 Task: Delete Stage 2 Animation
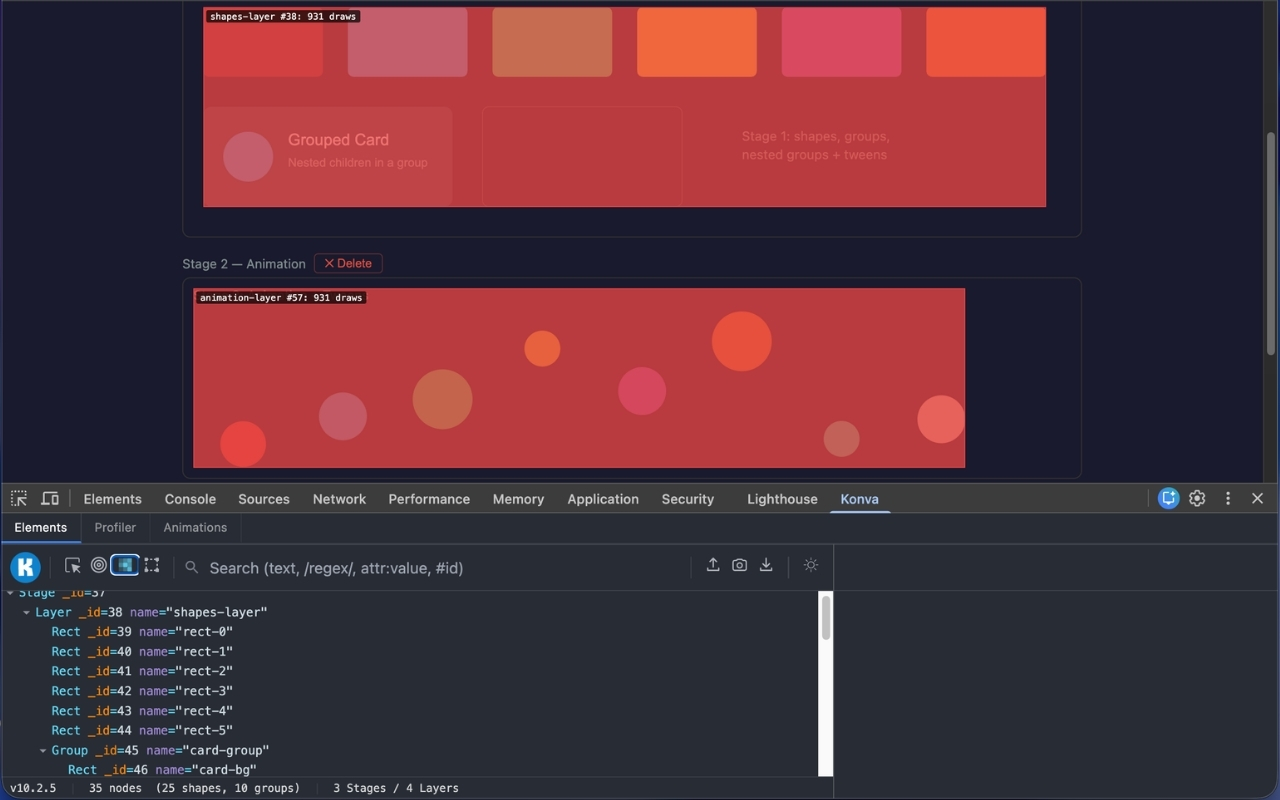tap(348, 263)
